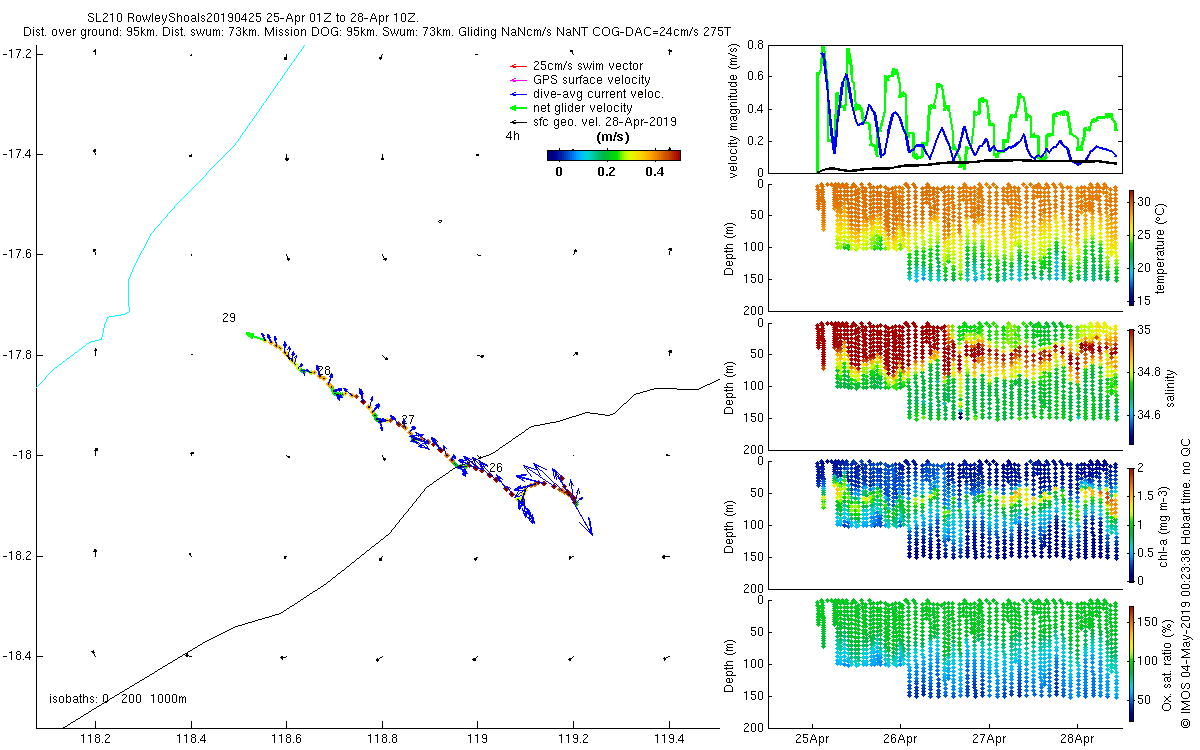The height and width of the screenshot is (750, 1200).
Task: Click the 119.2 longitude tick label
Action: pyautogui.click(x=573, y=741)
